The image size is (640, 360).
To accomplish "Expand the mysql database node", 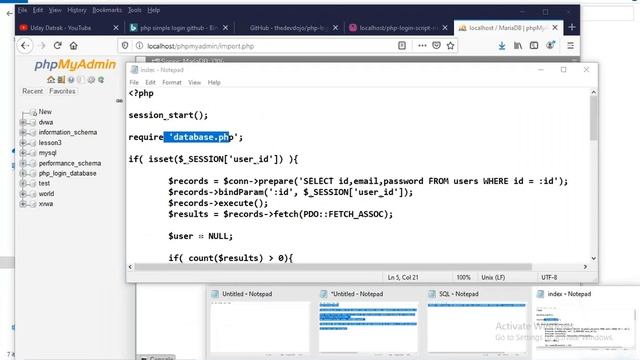I will coord(23,153).
